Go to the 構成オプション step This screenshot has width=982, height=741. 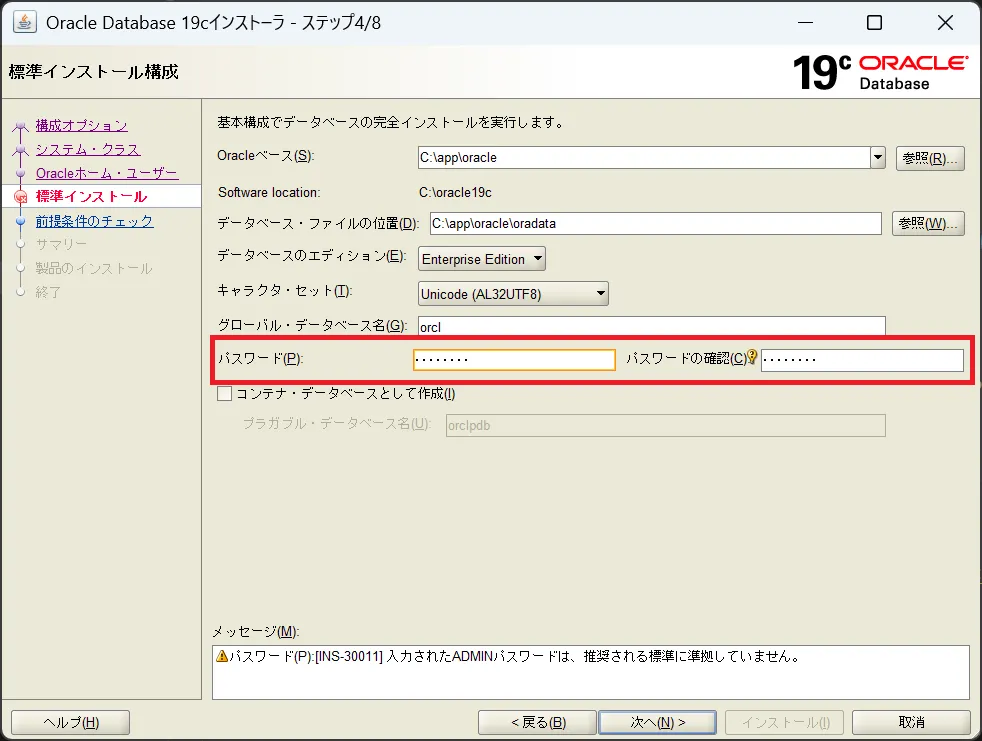(81, 125)
